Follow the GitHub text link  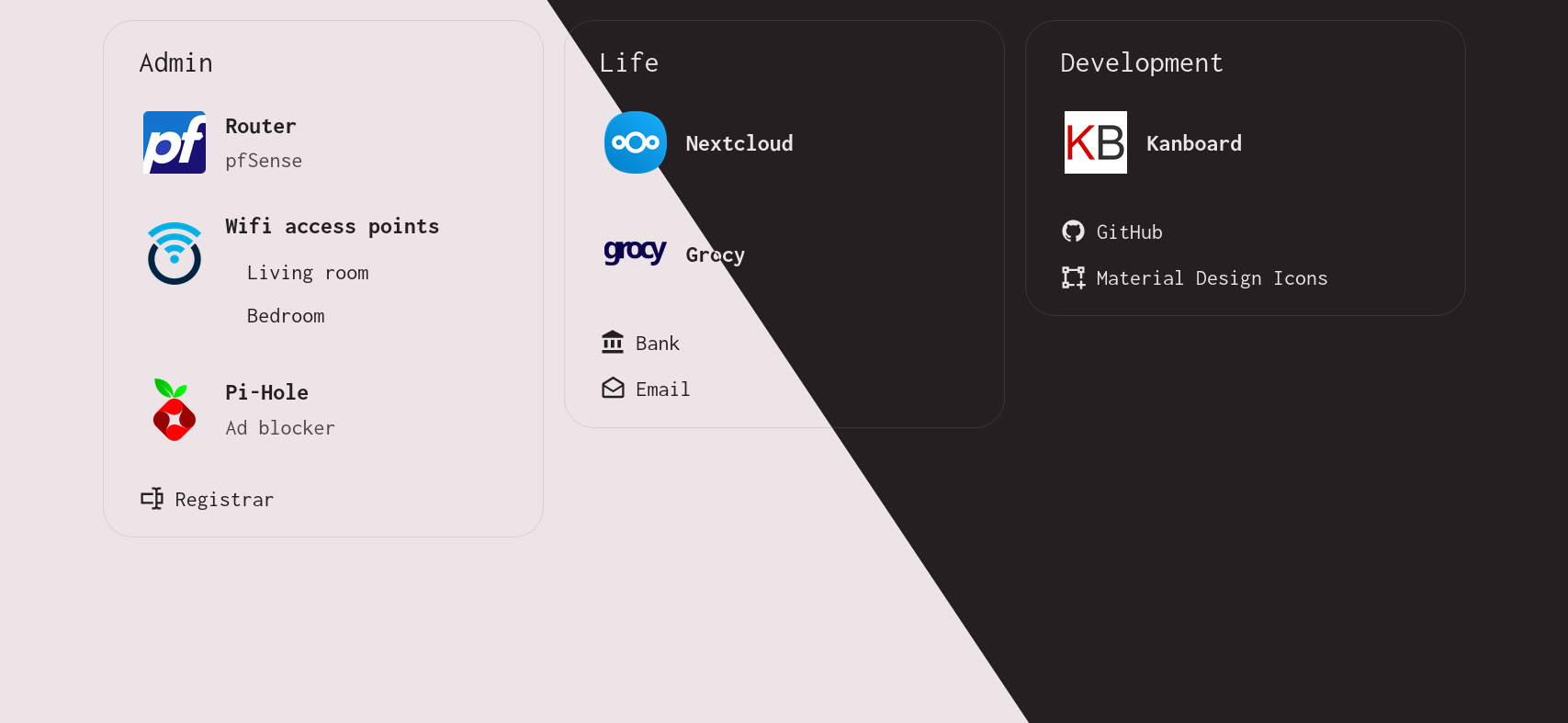click(x=1129, y=232)
